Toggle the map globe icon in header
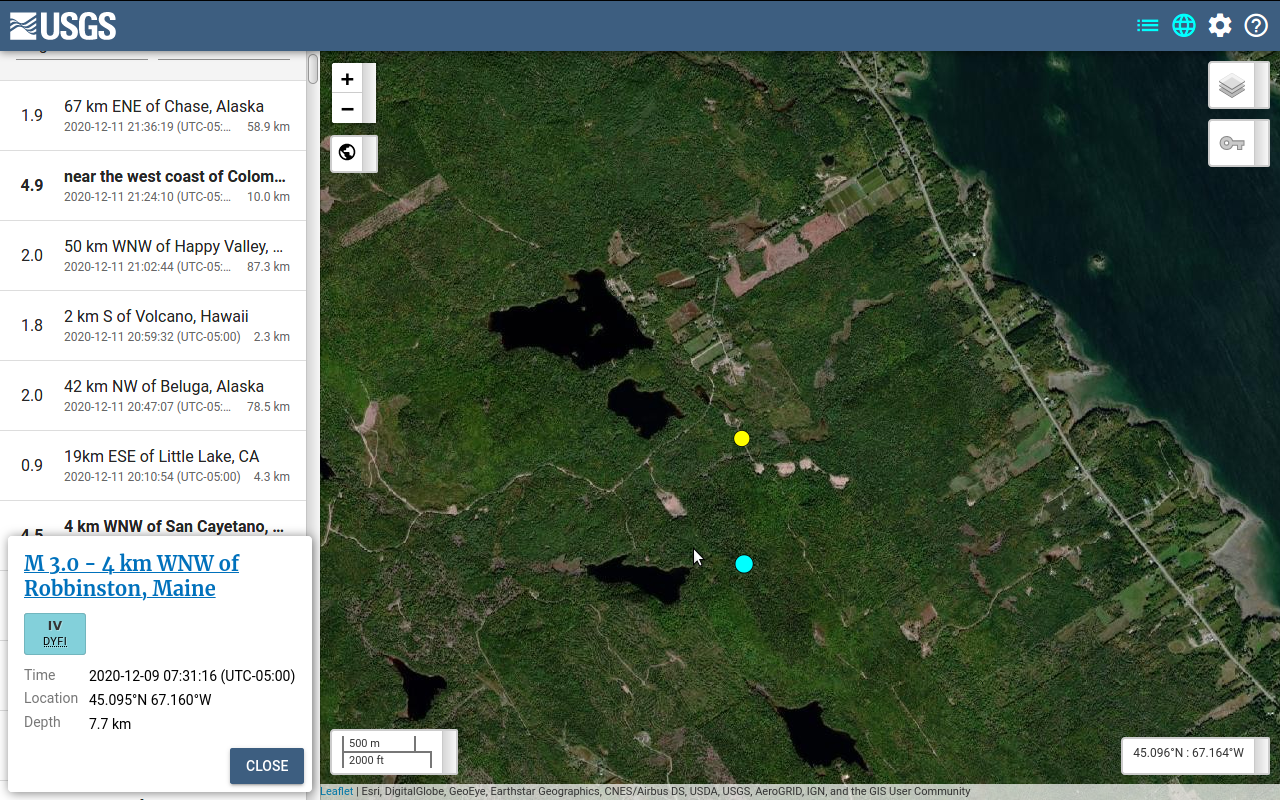Image resolution: width=1280 pixels, height=800 pixels. 1184,25
